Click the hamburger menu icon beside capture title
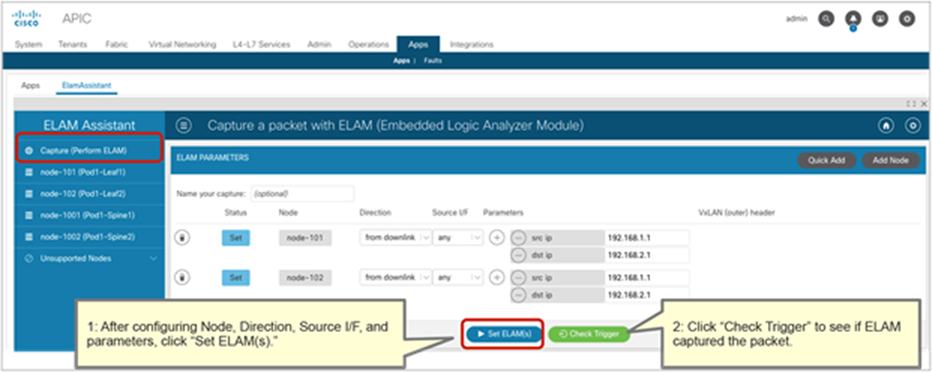Screen dimensions: 932x372 point(184,126)
